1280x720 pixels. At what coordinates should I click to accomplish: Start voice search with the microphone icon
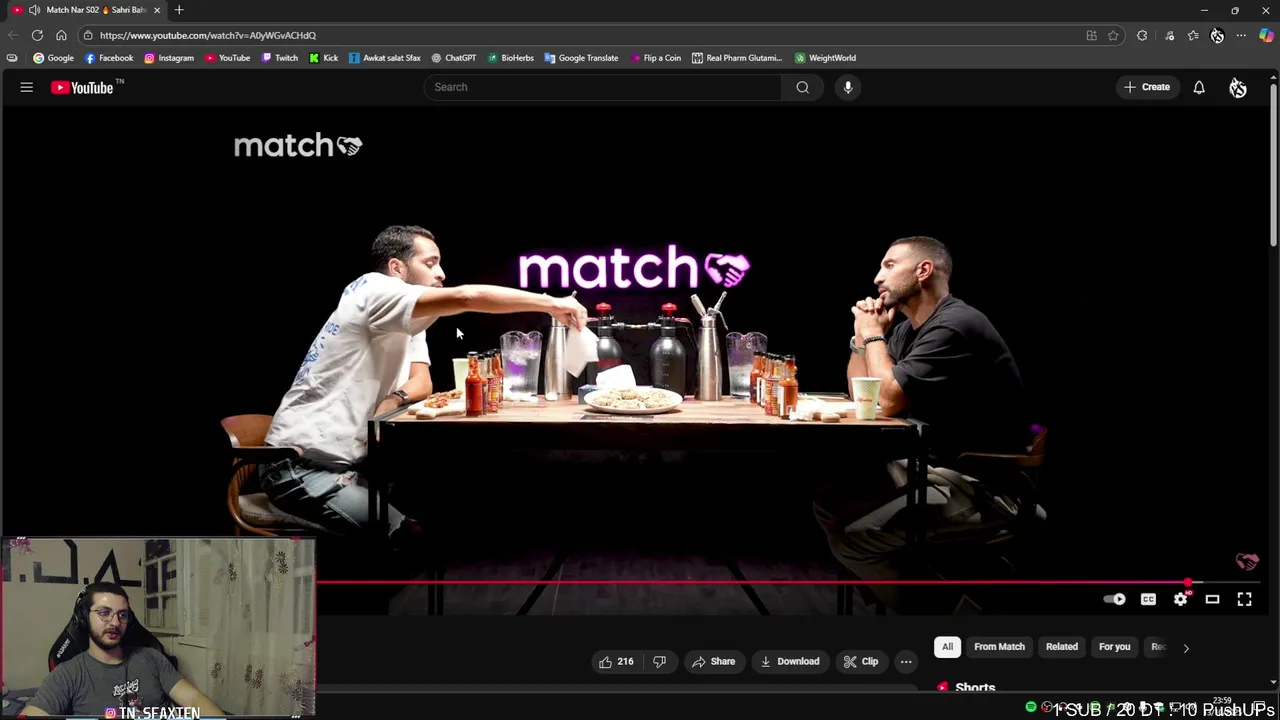pyautogui.click(x=848, y=87)
